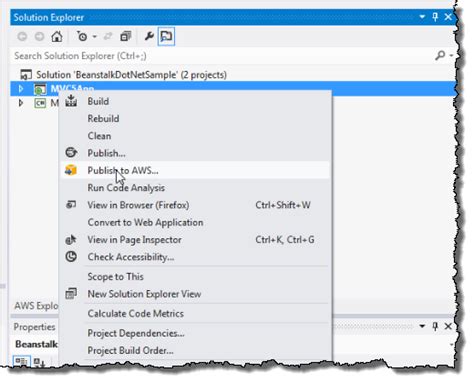Open Properties via the wrench icon
The width and height of the screenshot is (474, 382).
click(x=149, y=36)
